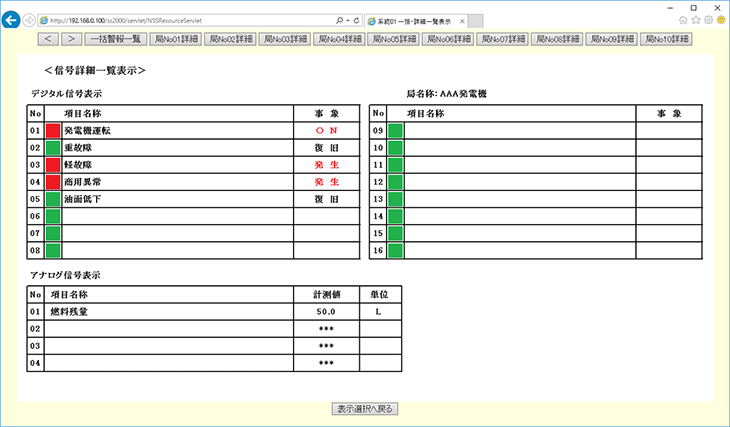
Task: Click red status indicator for 商用異常
Action: tap(53, 182)
